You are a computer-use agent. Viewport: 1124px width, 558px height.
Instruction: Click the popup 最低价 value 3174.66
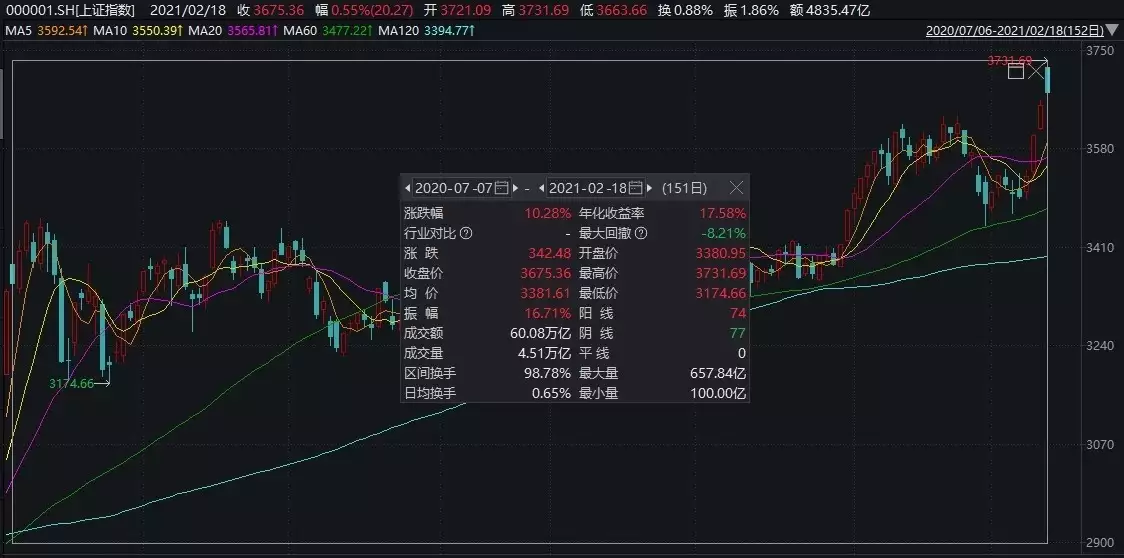[x=720, y=293]
